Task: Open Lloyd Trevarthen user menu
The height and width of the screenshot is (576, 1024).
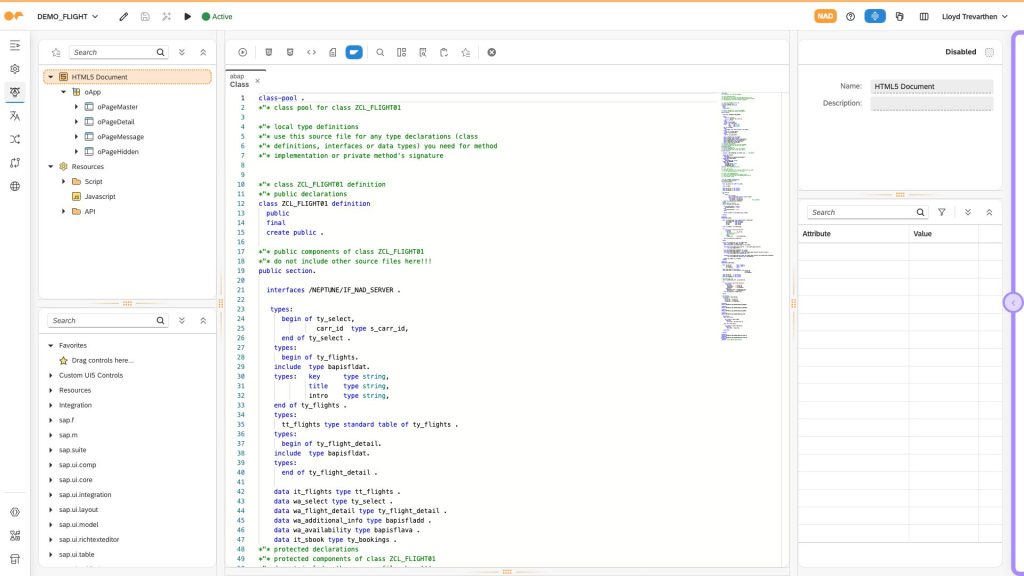Action: coord(974,16)
